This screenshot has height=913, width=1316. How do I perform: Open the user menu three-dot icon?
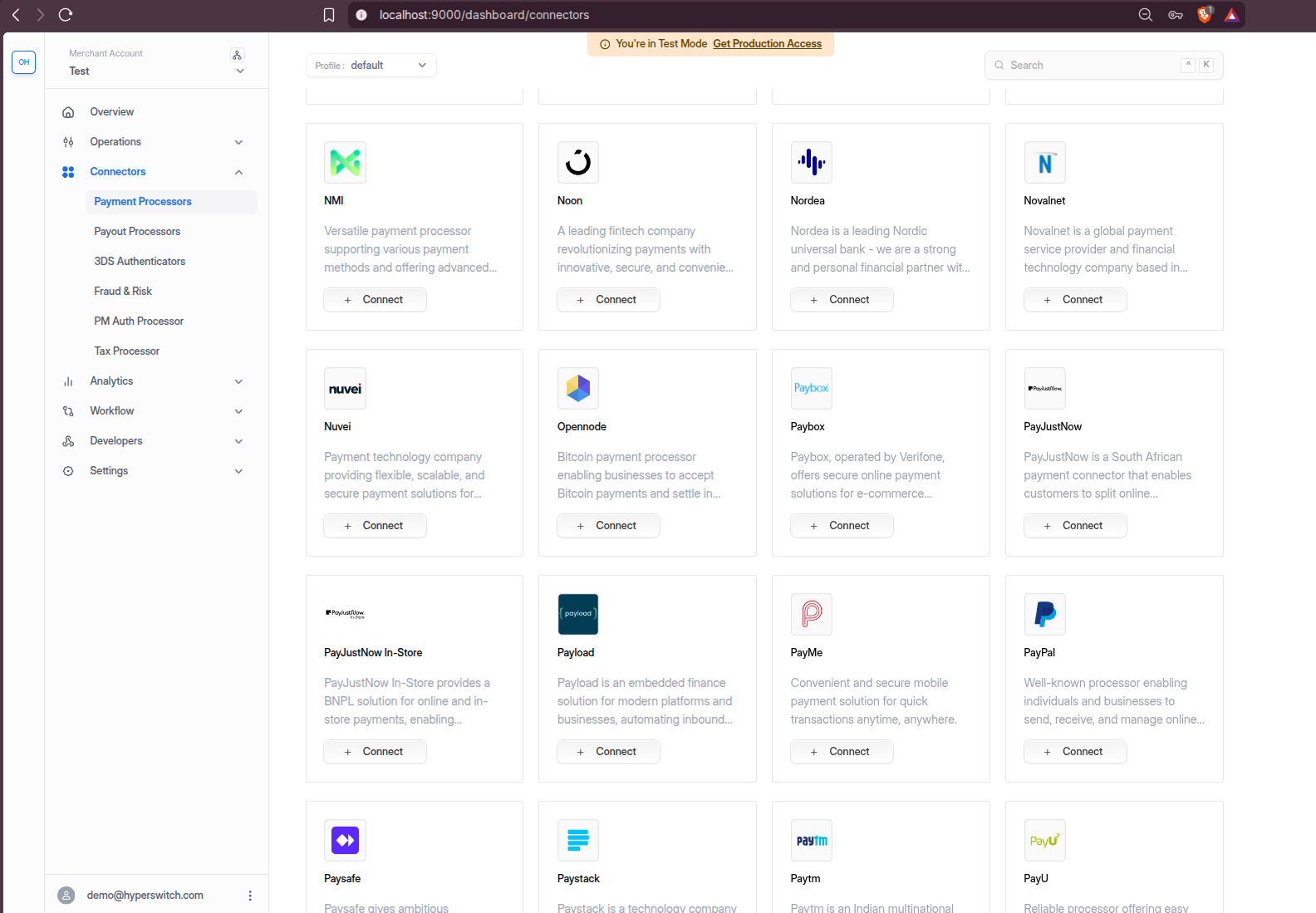[250, 896]
